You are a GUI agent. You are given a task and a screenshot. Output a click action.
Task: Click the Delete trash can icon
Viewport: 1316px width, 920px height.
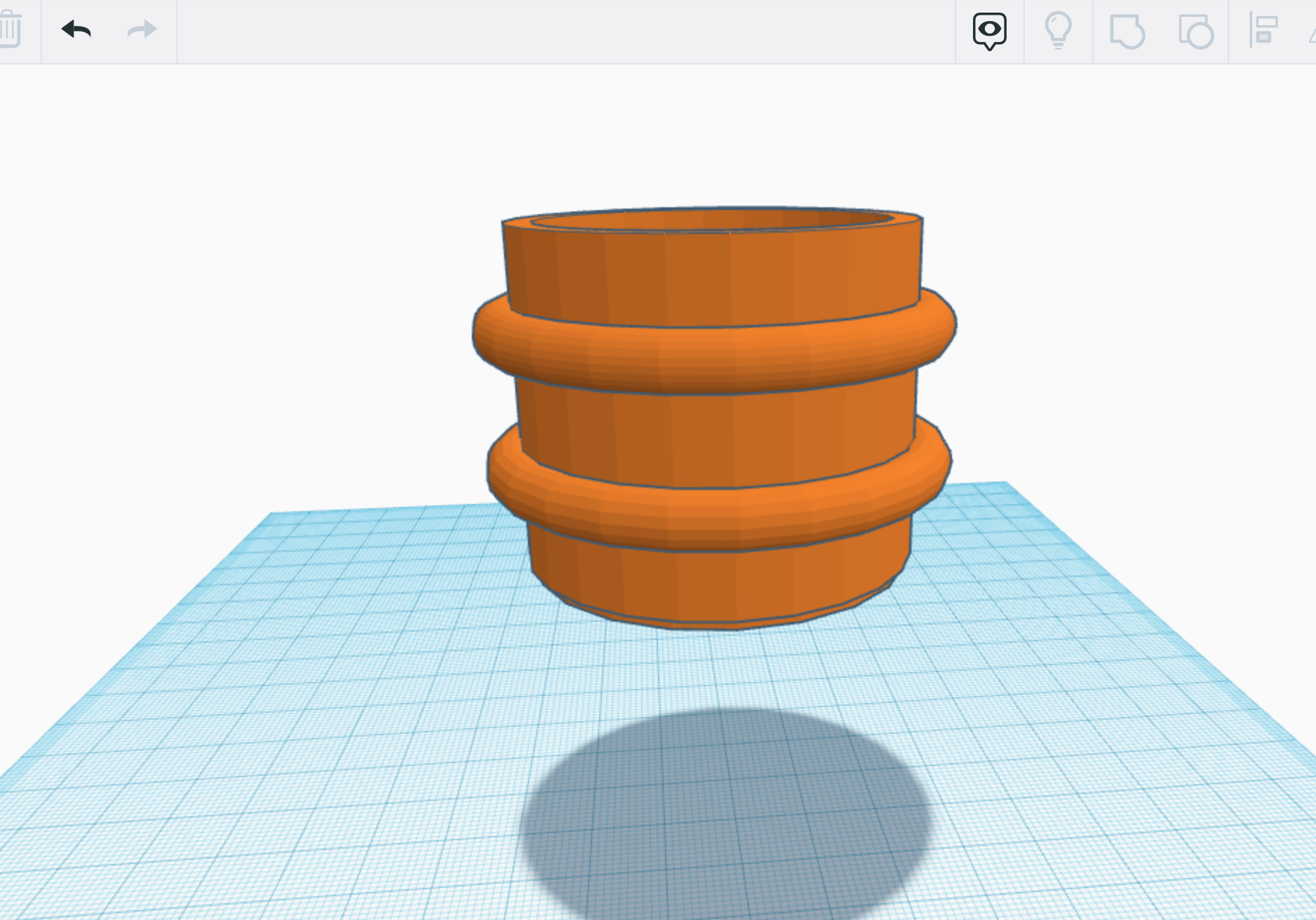tap(10, 29)
